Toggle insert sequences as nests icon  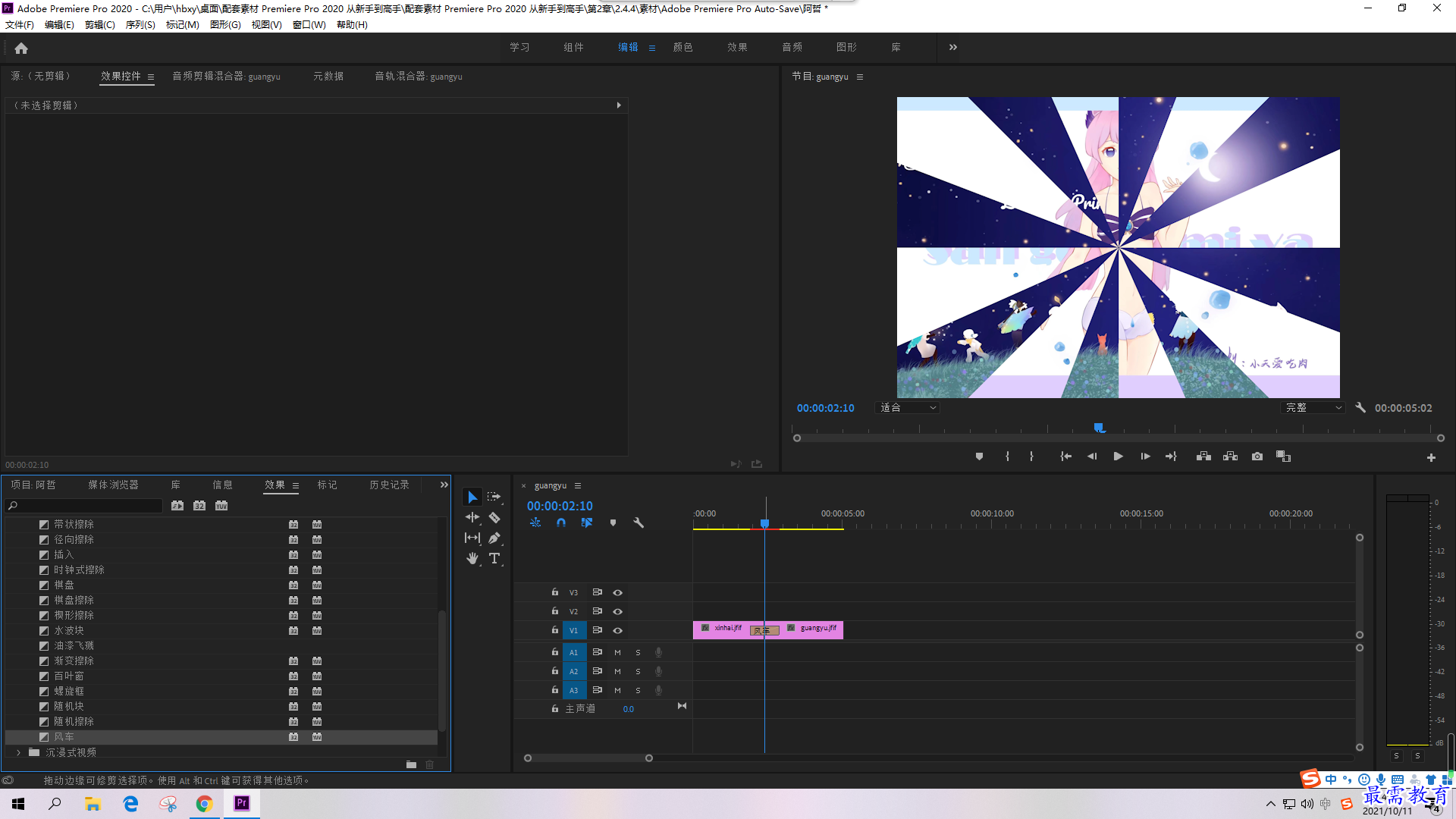(x=535, y=522)
